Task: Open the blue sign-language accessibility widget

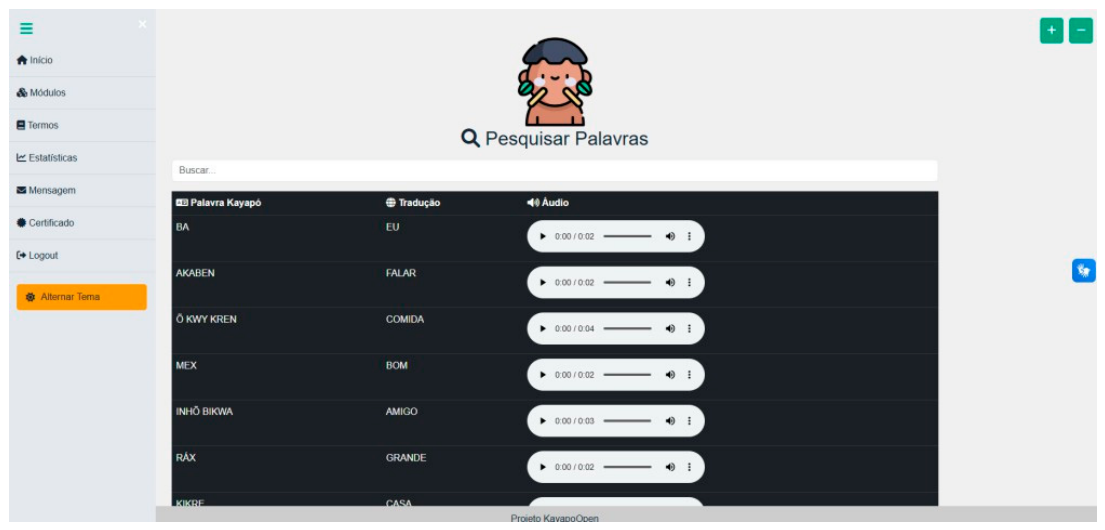Action: point(1084,271)
